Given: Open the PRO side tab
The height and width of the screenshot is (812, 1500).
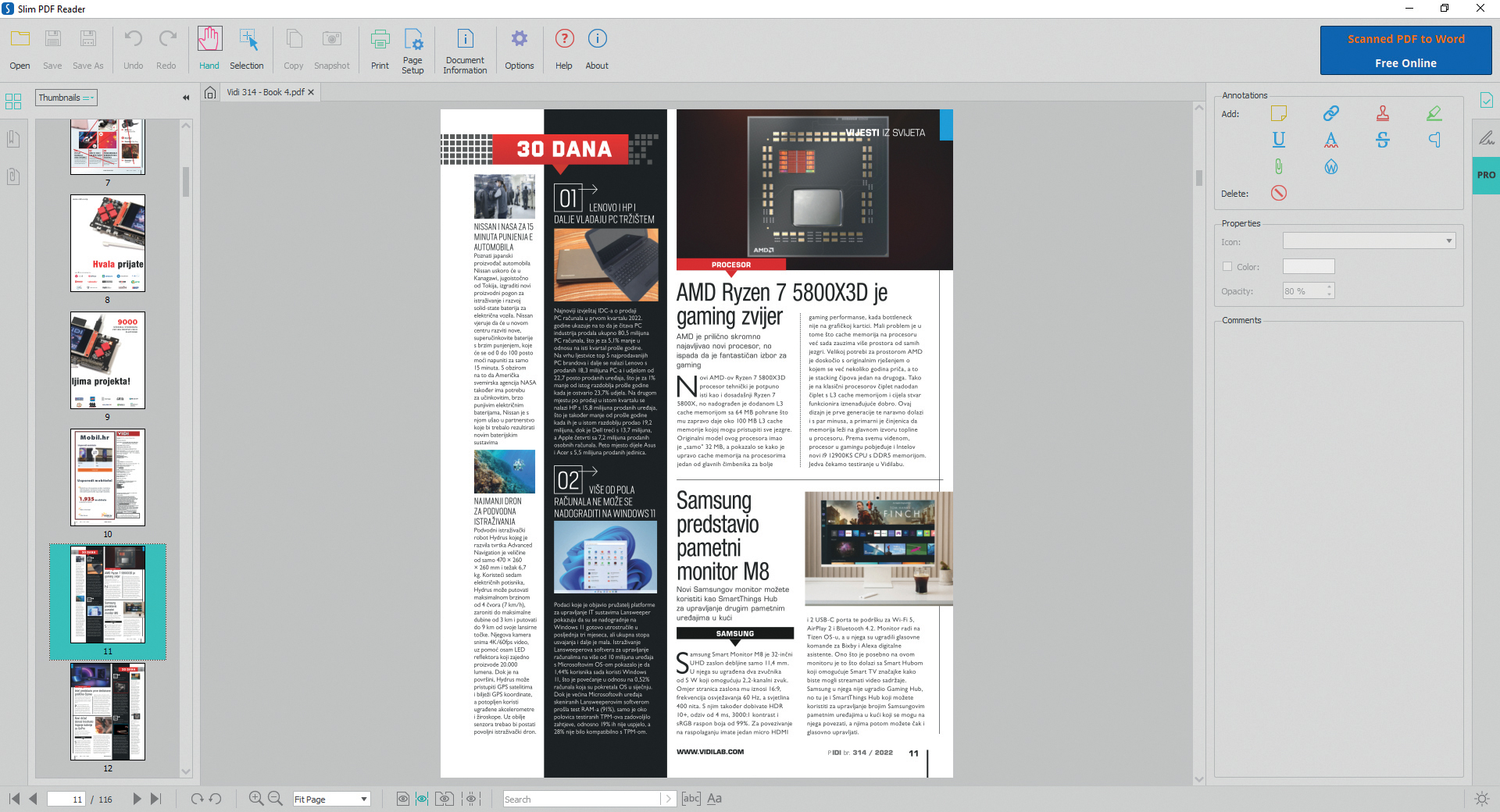Looking at the screenshot, I should tap(1485, 176).
